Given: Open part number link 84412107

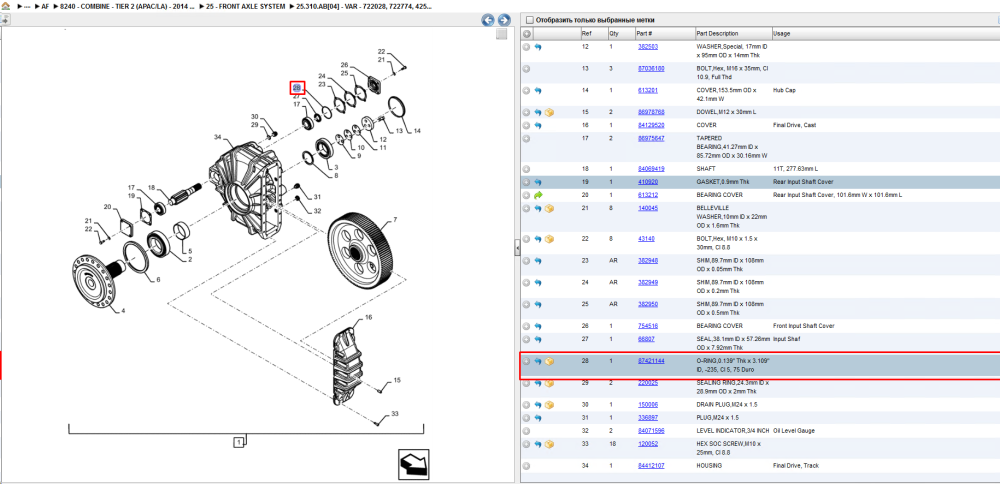Looking at the screenshot, I should tap(652, 466).
